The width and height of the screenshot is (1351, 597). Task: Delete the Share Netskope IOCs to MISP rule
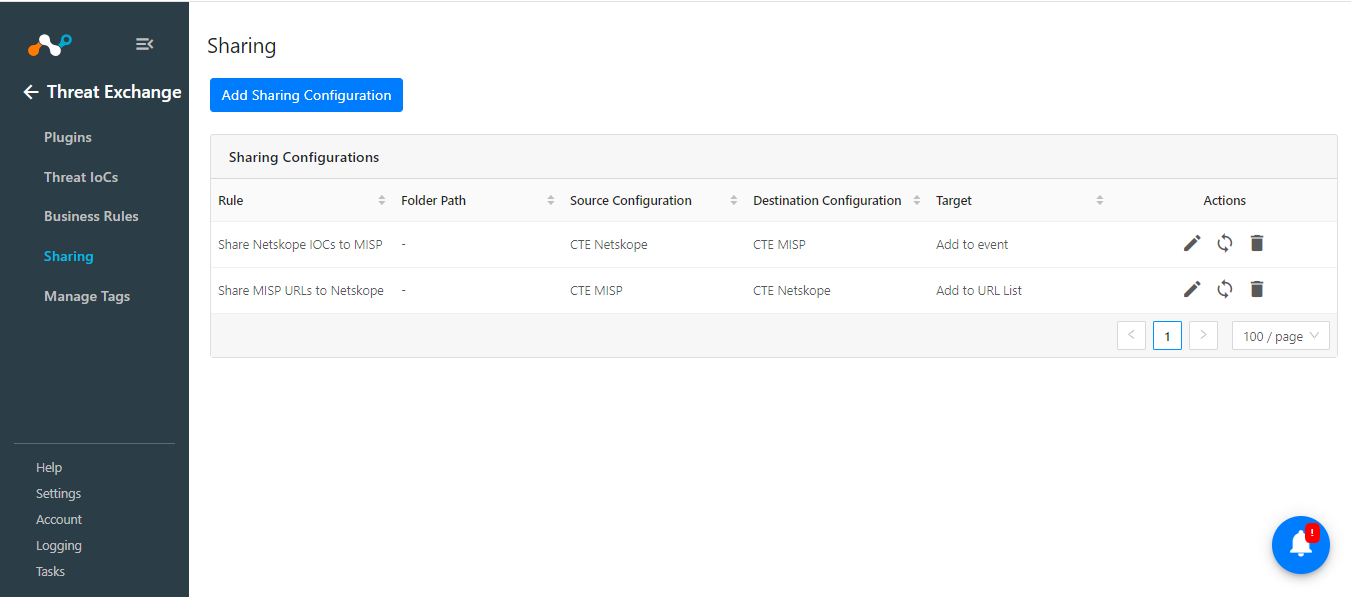(x=1257, y=243)
